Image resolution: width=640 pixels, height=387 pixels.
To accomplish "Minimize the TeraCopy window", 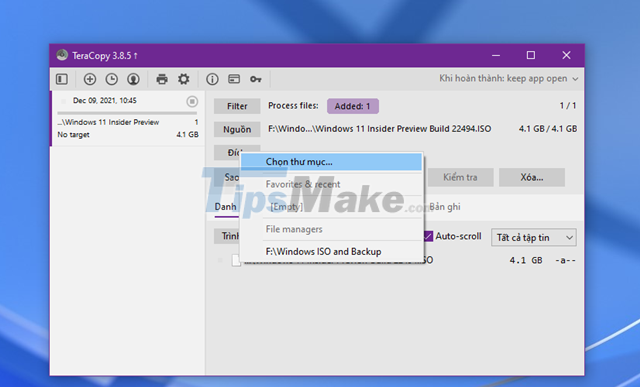I will [x=496, y=55].
